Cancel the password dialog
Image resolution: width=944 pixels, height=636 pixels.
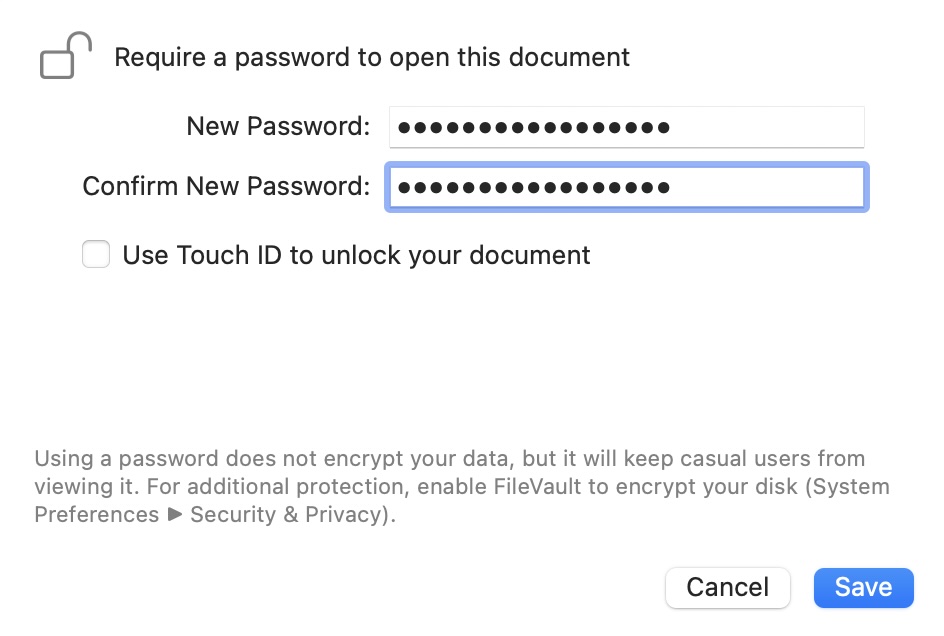pos(727,587)
